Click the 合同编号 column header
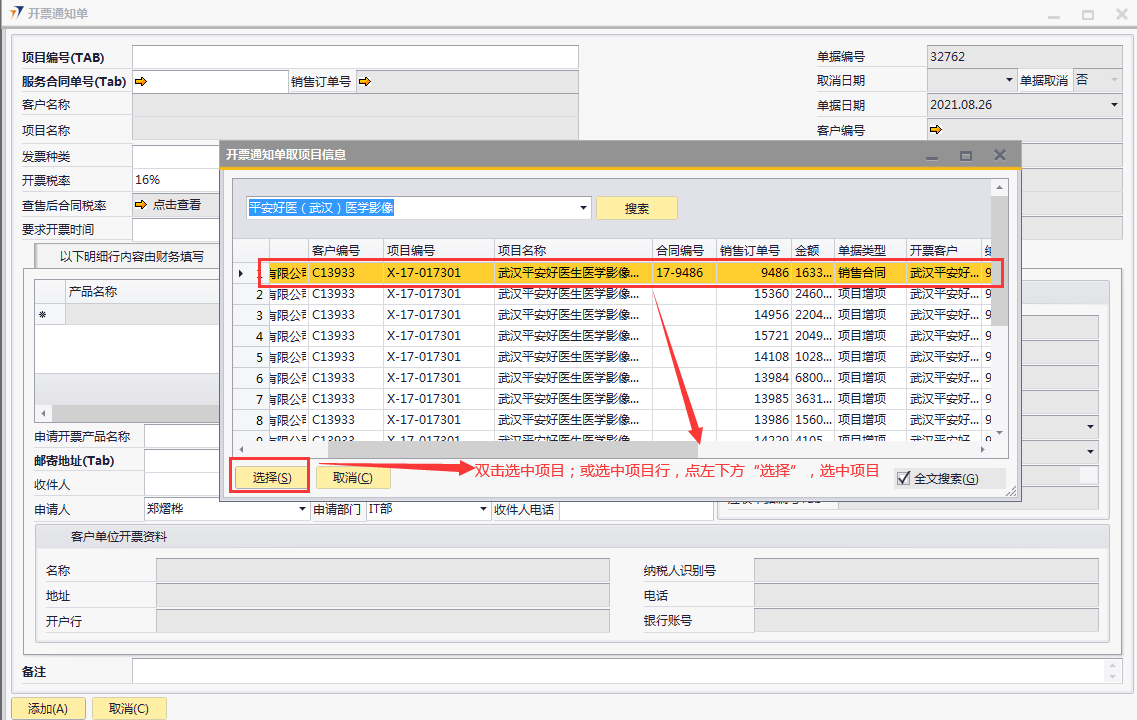The image size is (1137, 720). click(680, 250)
